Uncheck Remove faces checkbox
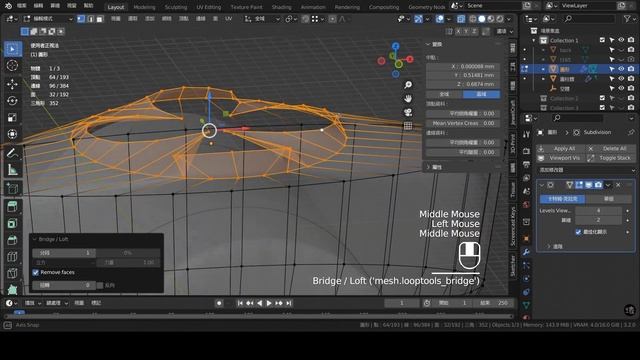Screen dimensions: 640x360 pyautogui.click(x=36, y=272)
